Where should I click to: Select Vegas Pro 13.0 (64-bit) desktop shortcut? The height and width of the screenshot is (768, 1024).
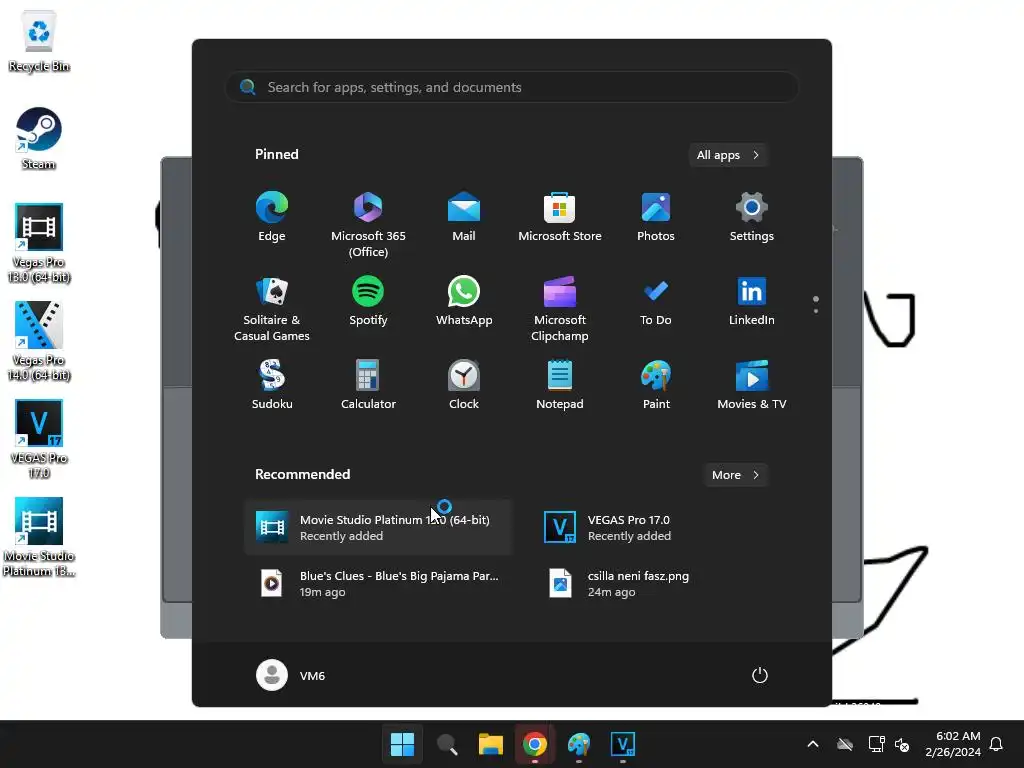(x=39, y=243)
